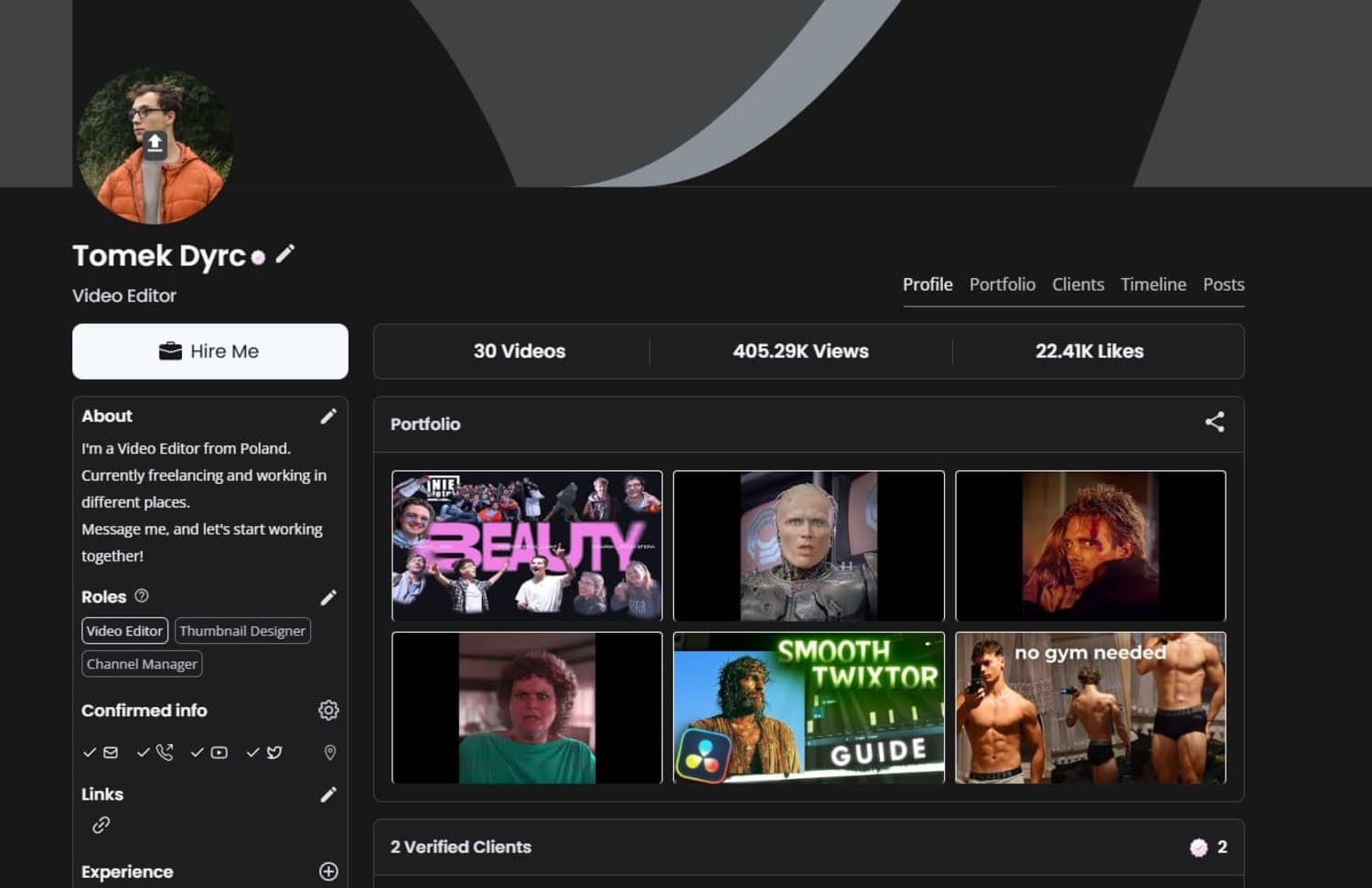Click the Portfolio section heading
Image resolution: width=1372 pixels, height=888 pixels.
pyautogui.click(x=425, y=424)
